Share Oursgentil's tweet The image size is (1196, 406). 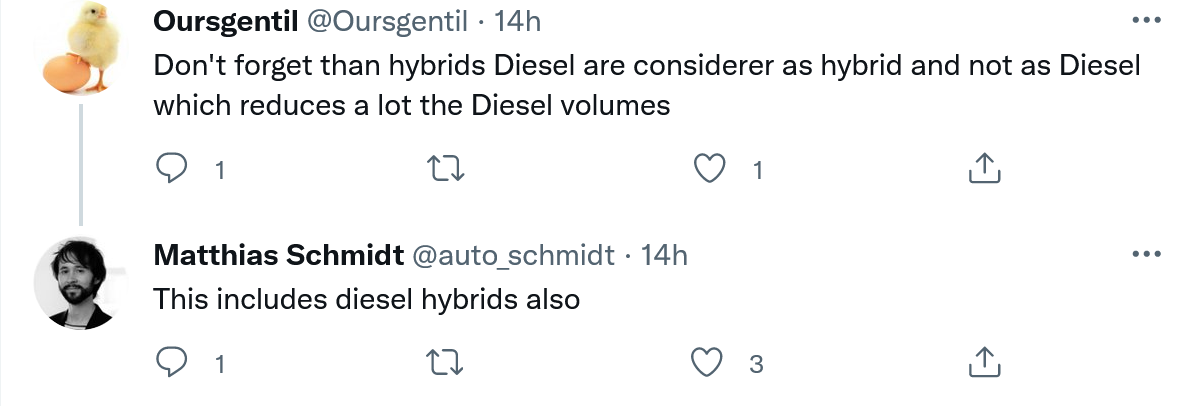(985, 169)
